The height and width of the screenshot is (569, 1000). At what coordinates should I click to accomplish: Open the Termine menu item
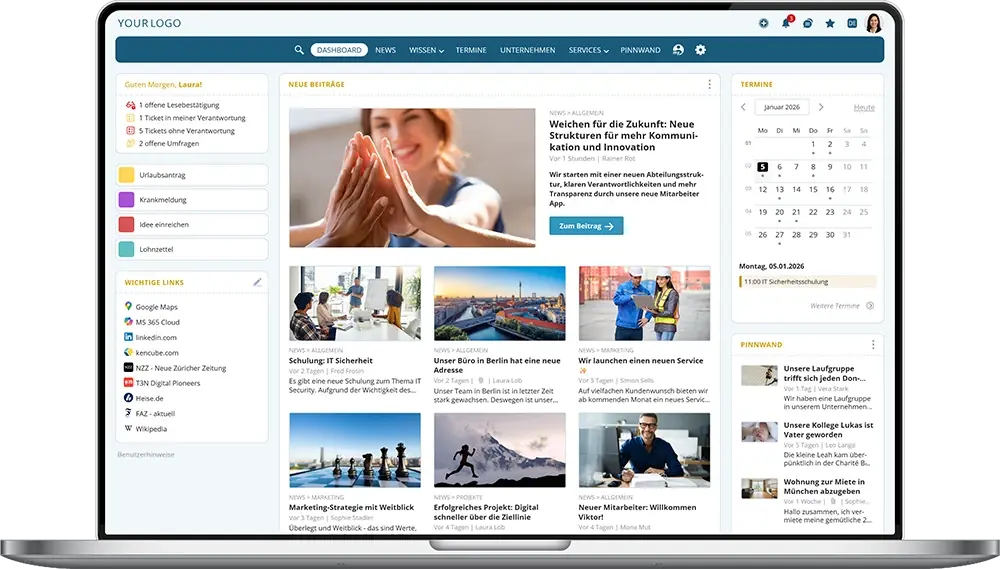coord(471,50)
